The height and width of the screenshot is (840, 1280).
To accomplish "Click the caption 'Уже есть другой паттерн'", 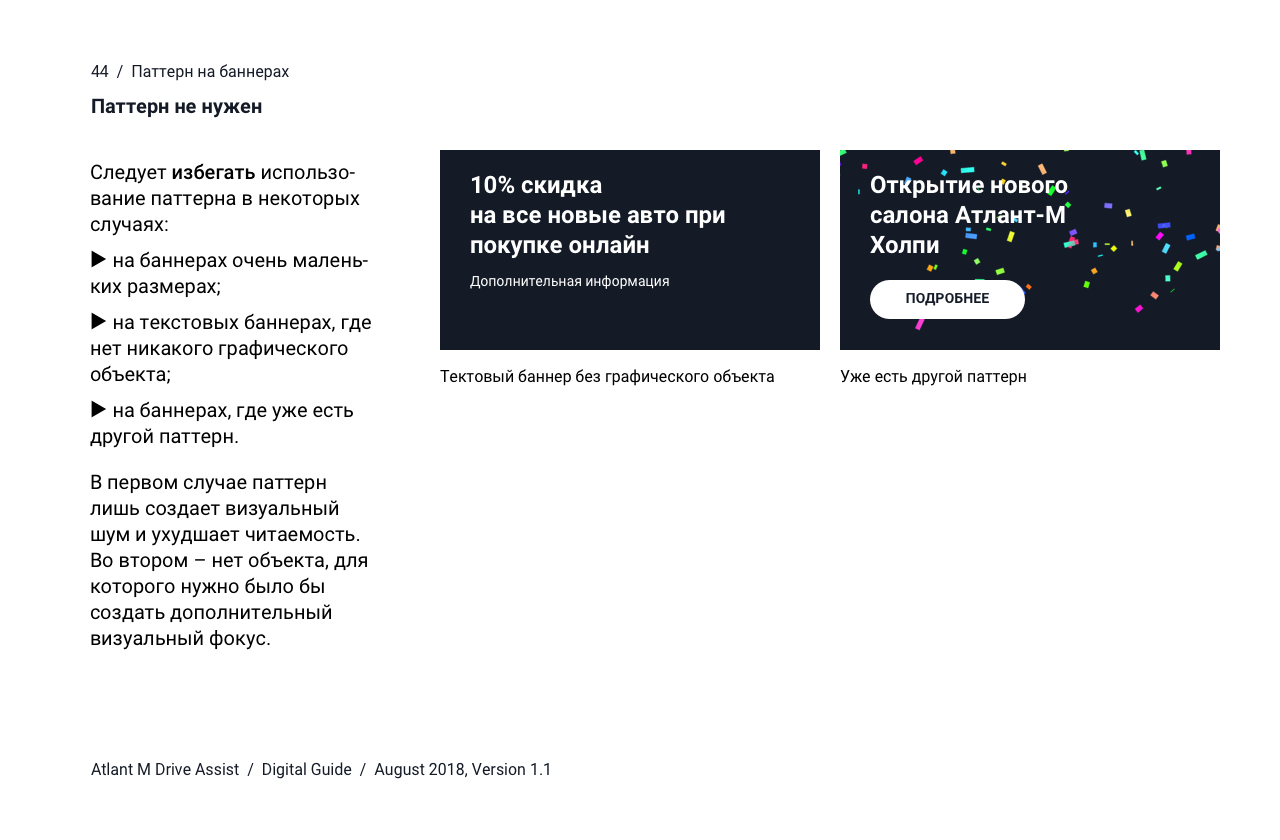I will coord(933,377).
